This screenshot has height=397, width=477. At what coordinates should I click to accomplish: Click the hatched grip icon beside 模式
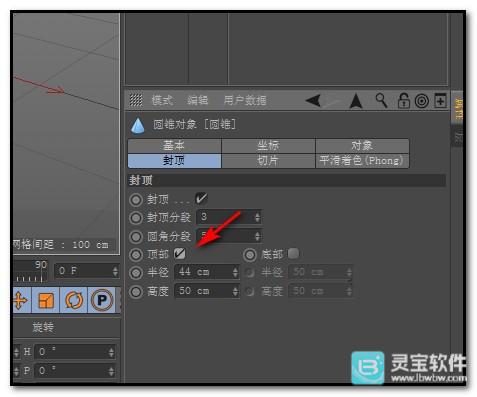pyautogui.click(x=136, y=100)
